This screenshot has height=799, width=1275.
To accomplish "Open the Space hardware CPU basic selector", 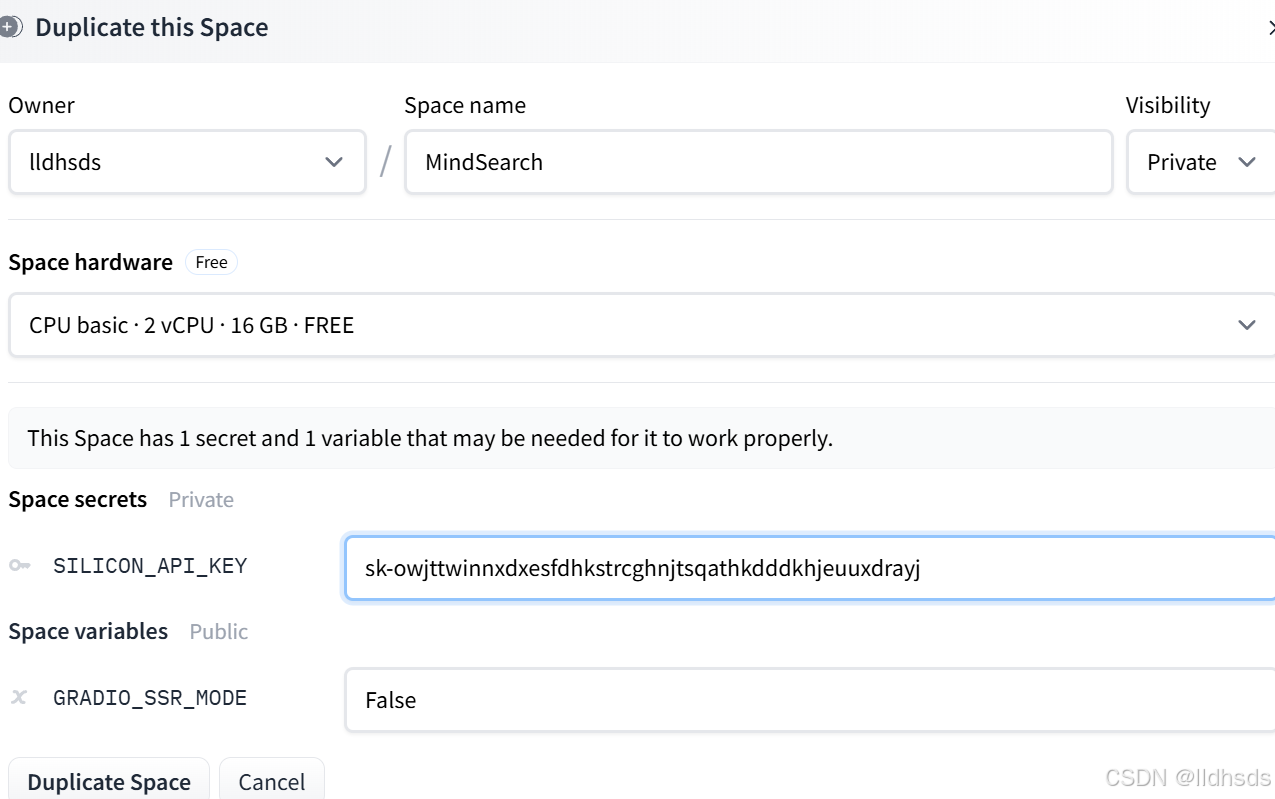I will 640,325.
